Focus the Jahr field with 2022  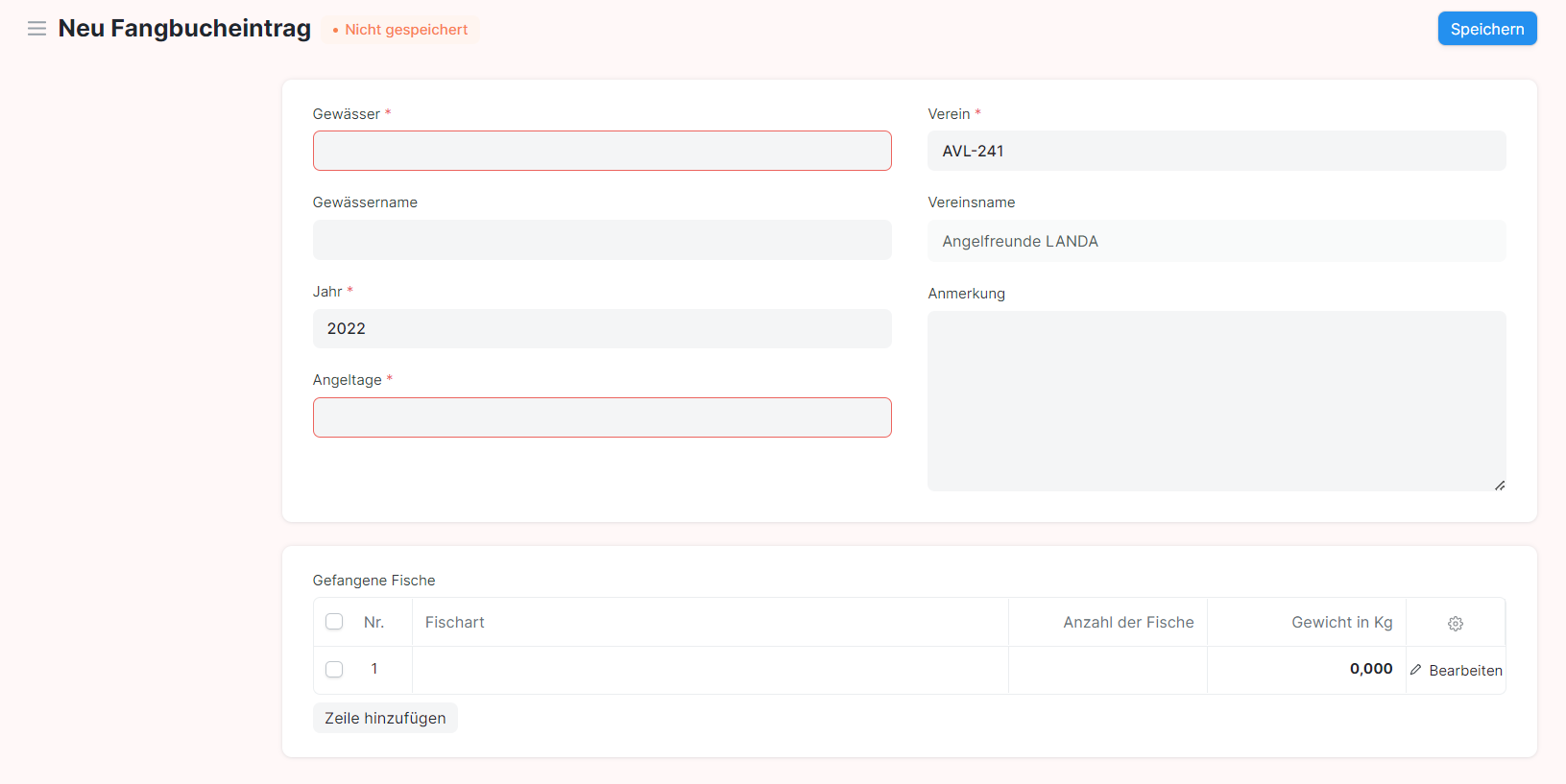(602, 328)
